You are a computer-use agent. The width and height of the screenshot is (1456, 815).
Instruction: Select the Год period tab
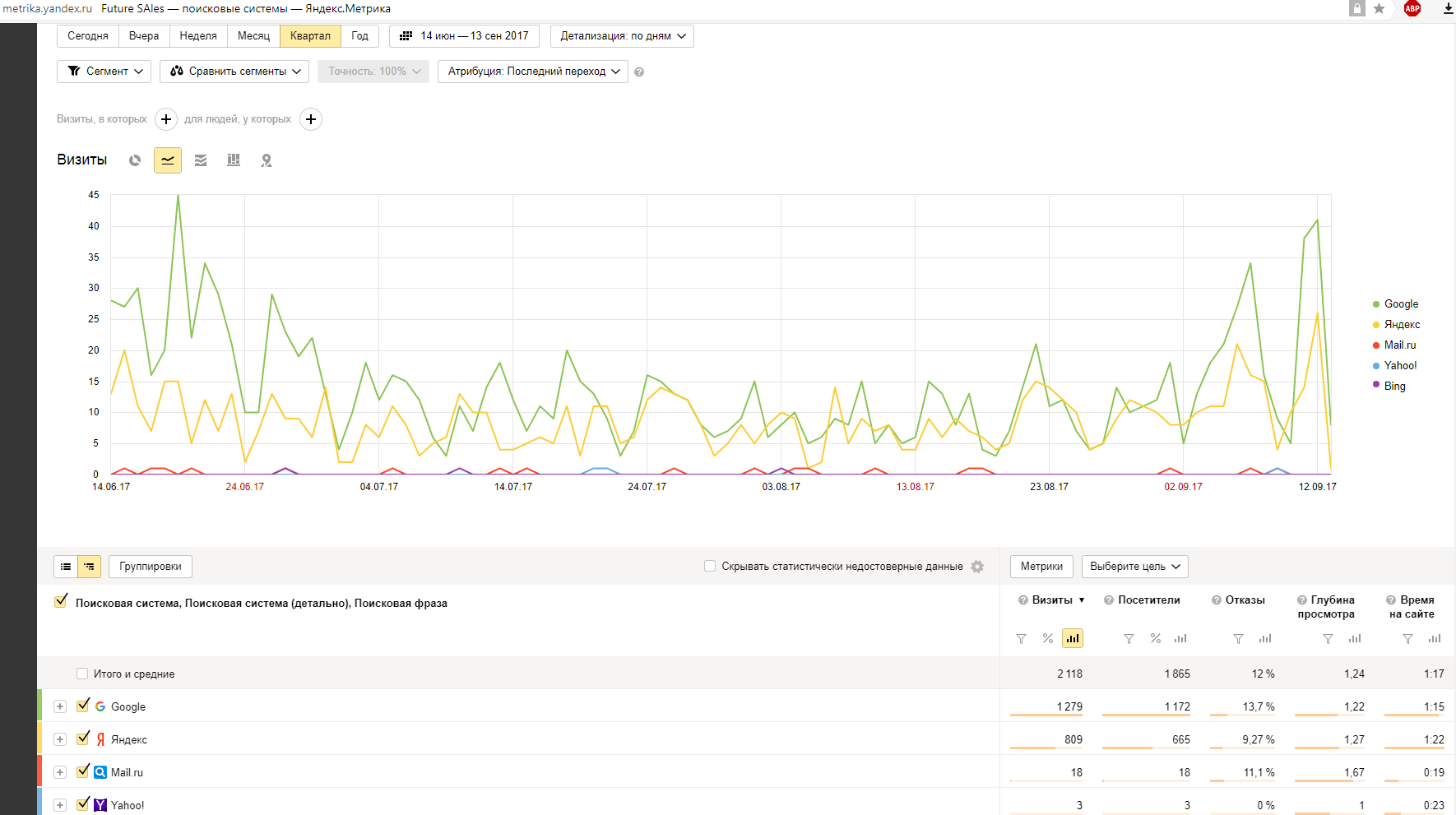coord(359,36)
